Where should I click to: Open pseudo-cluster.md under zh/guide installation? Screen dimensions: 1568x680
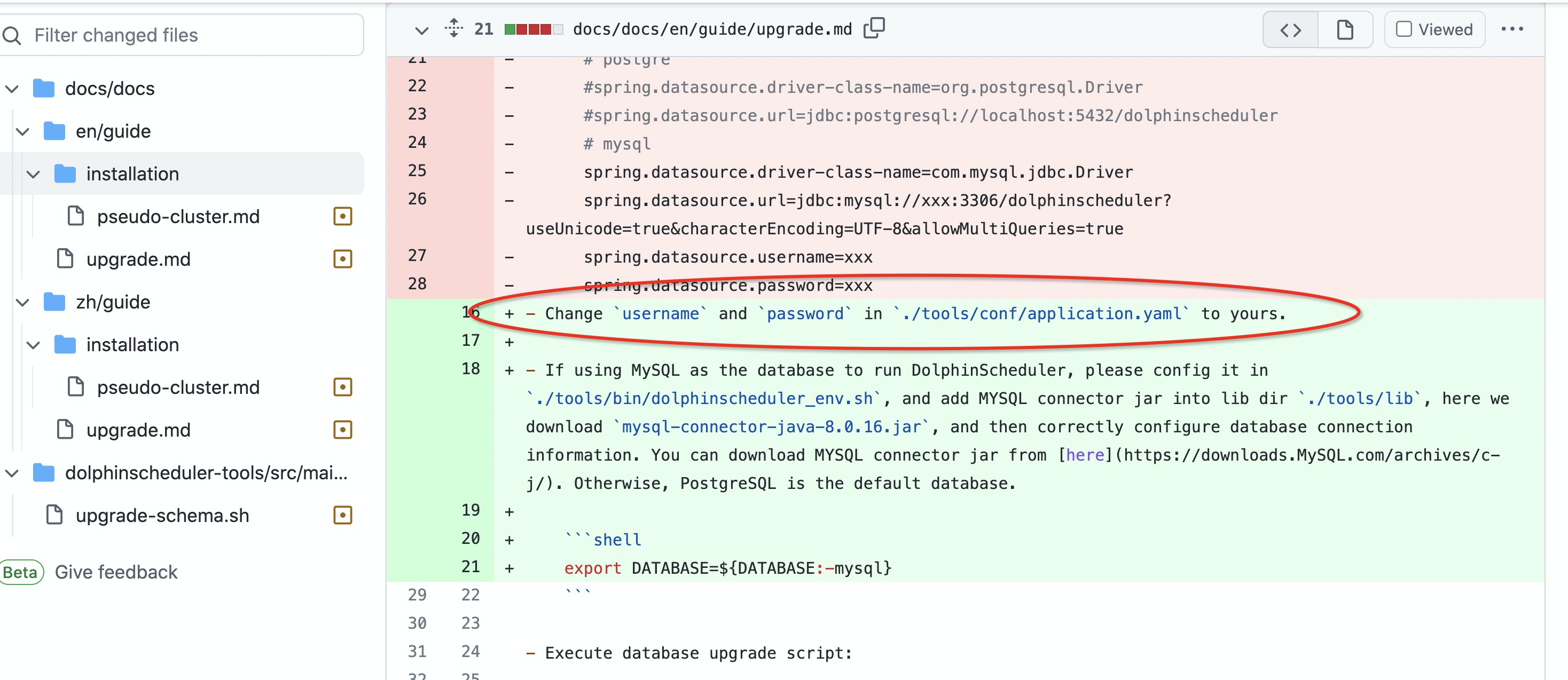pos(178,388)
